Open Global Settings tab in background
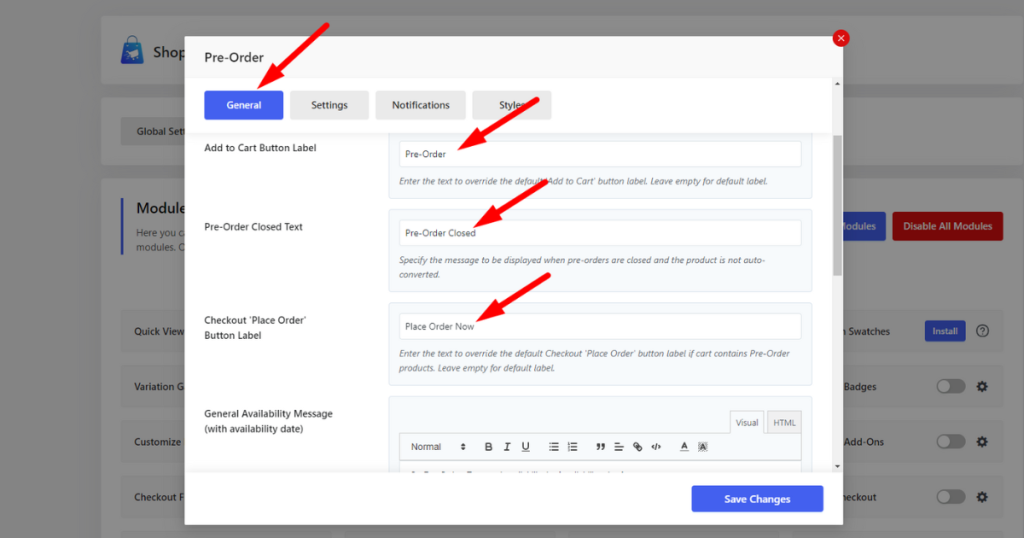The height and width of the screenshot is (538, 1024). tap(153, 131)
